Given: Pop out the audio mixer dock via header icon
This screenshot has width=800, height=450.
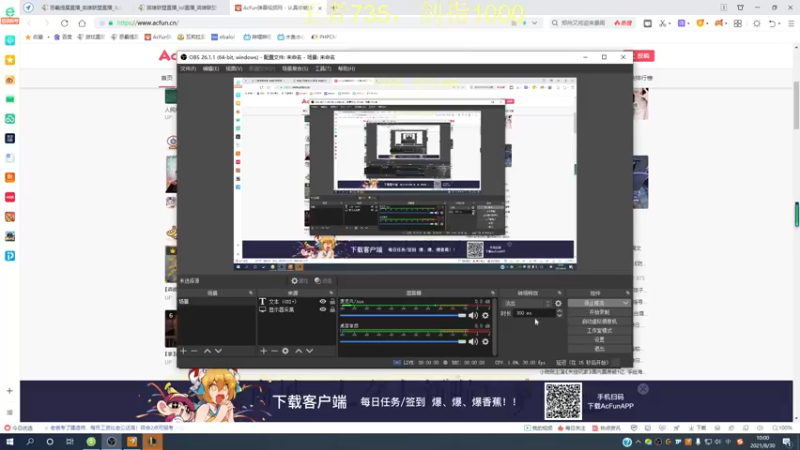Looking at the screenshot, I should [493, 293].
